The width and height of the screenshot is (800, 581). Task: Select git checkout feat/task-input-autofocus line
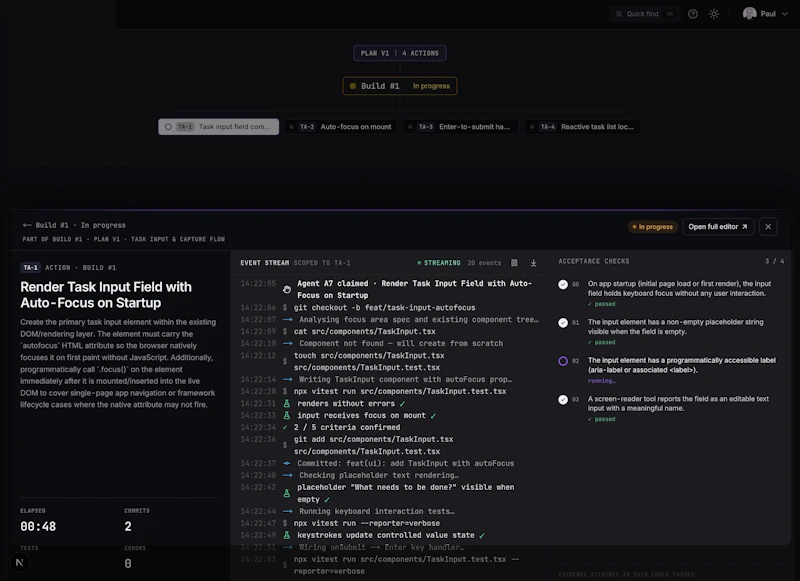coord(384,308)
